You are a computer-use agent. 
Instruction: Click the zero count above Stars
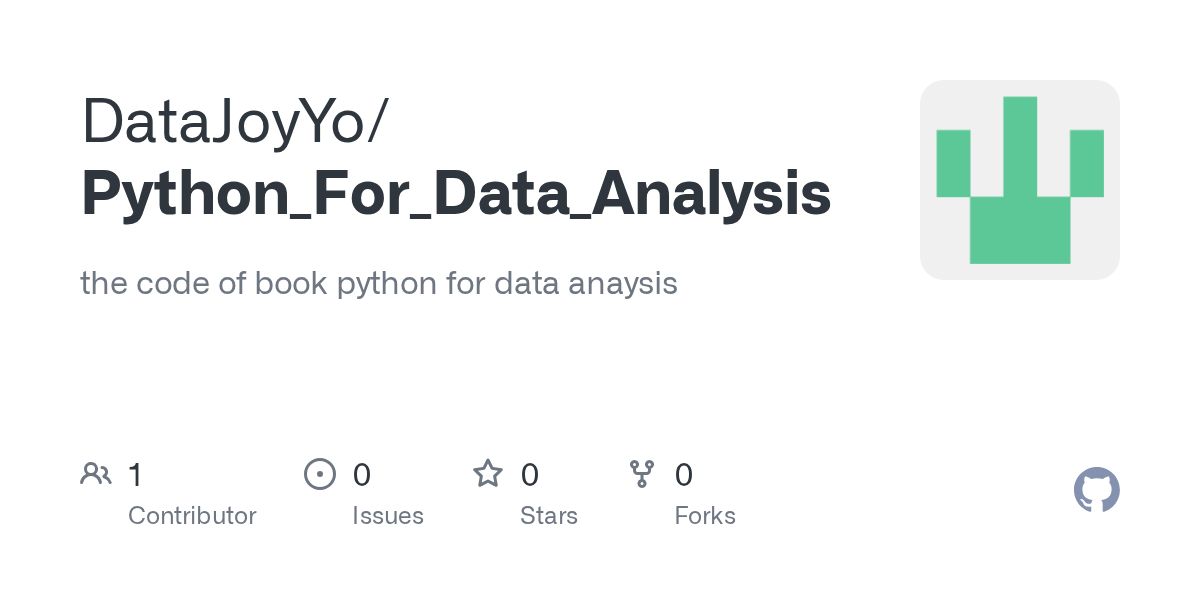coord(530,474)
